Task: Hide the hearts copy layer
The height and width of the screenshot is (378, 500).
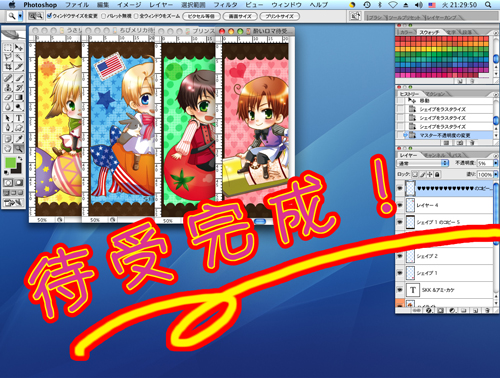Action: [400, 188]
